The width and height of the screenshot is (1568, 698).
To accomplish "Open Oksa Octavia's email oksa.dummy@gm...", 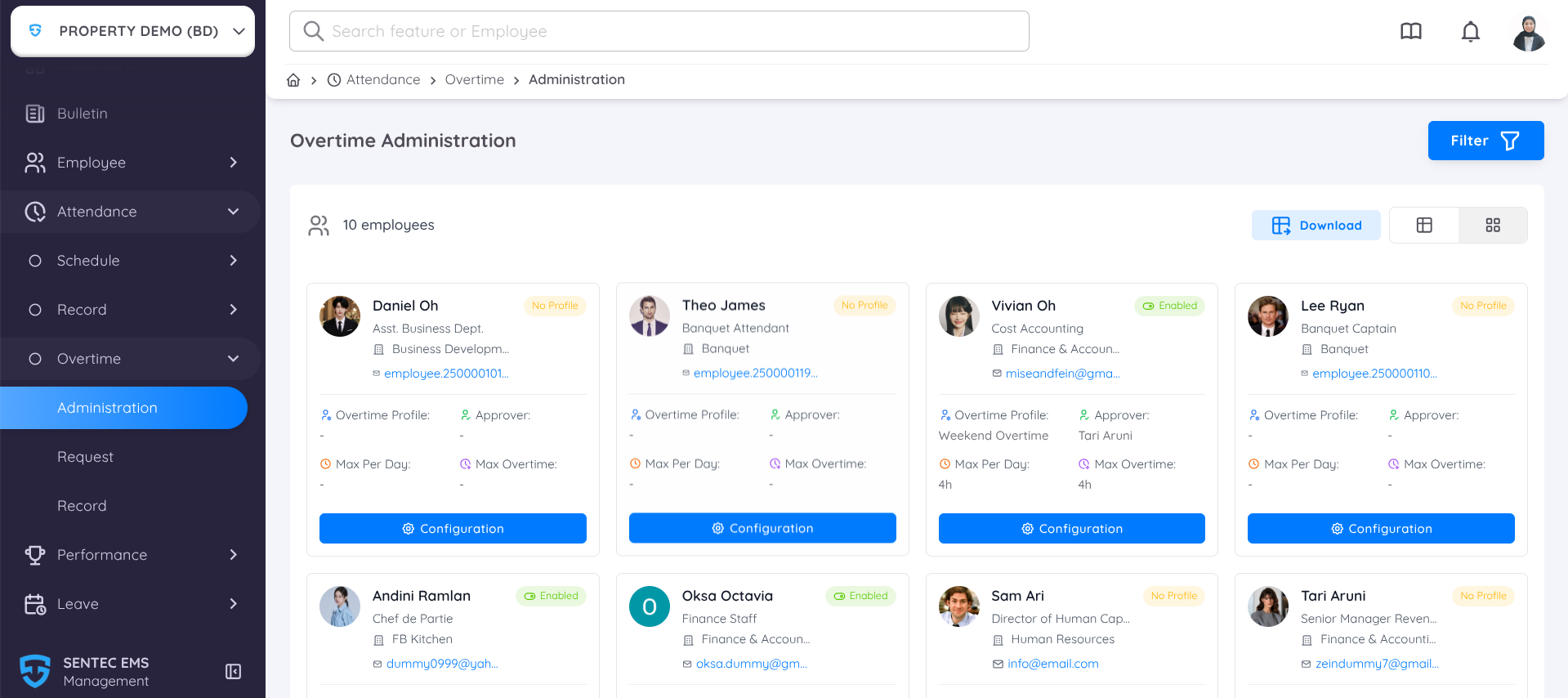I will pos(751,664).
